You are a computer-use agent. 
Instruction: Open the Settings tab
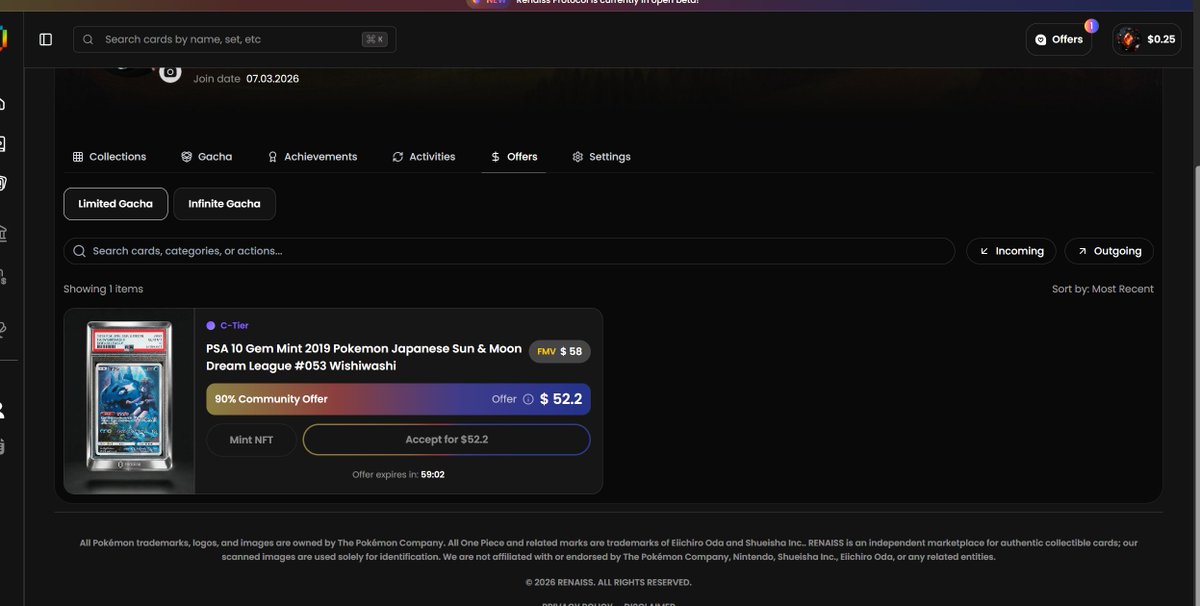click(601, 157)
